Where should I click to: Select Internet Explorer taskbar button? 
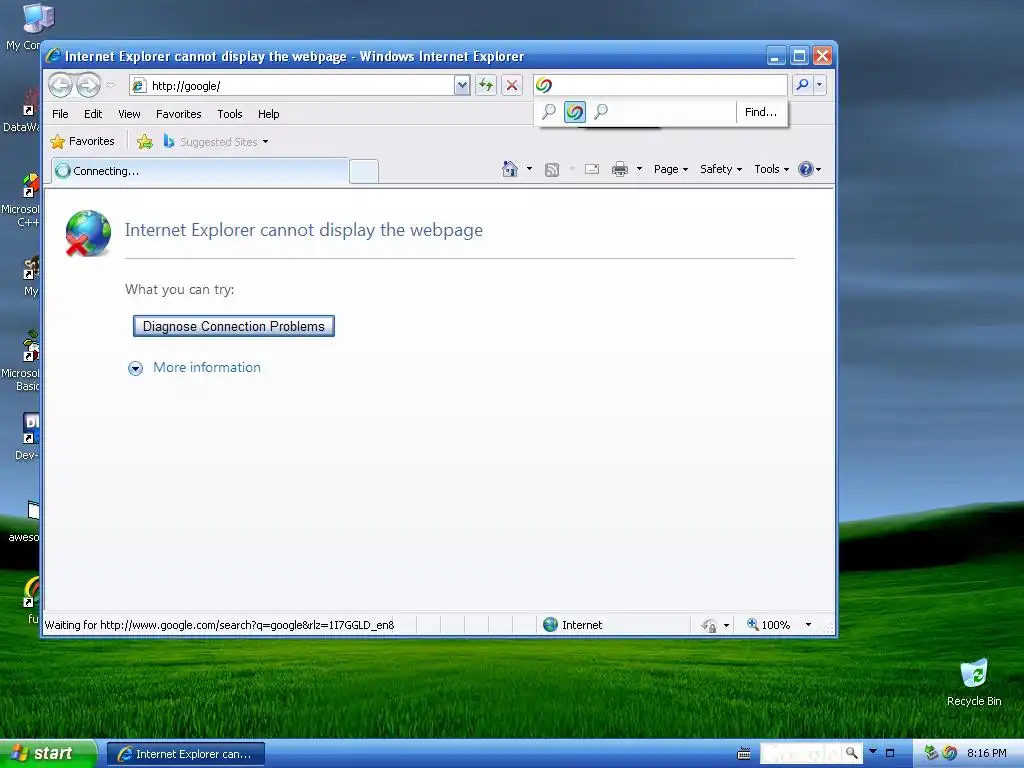[x=185, y=754]
